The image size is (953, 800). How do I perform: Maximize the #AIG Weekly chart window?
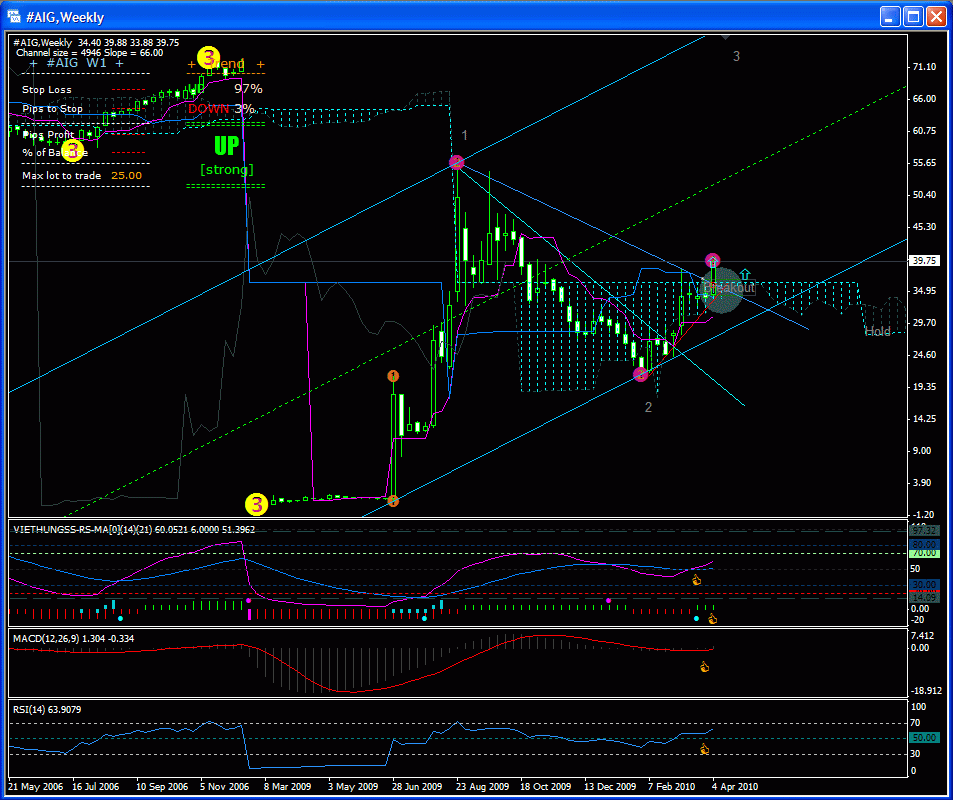[912, 17]
